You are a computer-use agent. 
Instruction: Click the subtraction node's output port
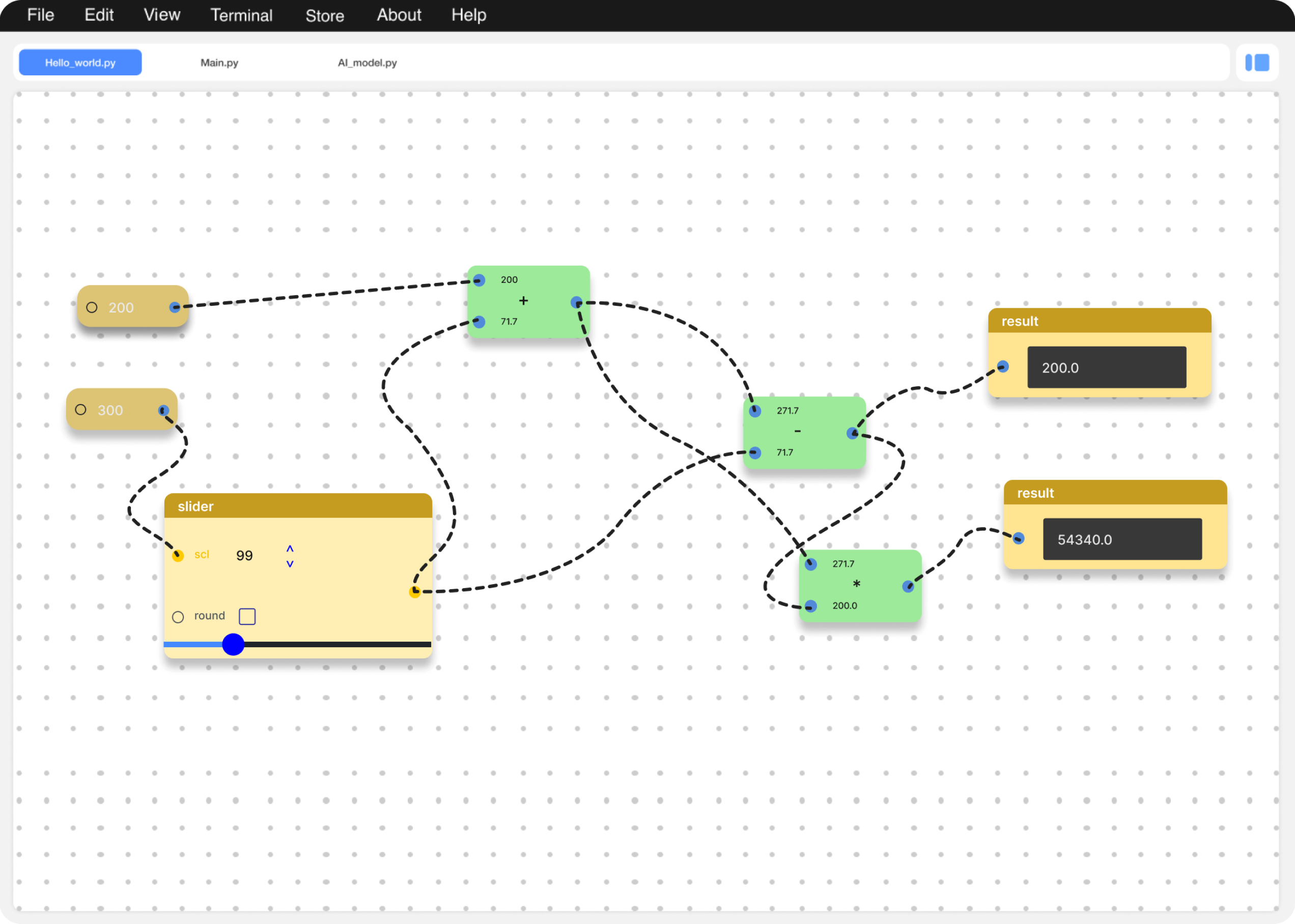[x=852, y=434]
